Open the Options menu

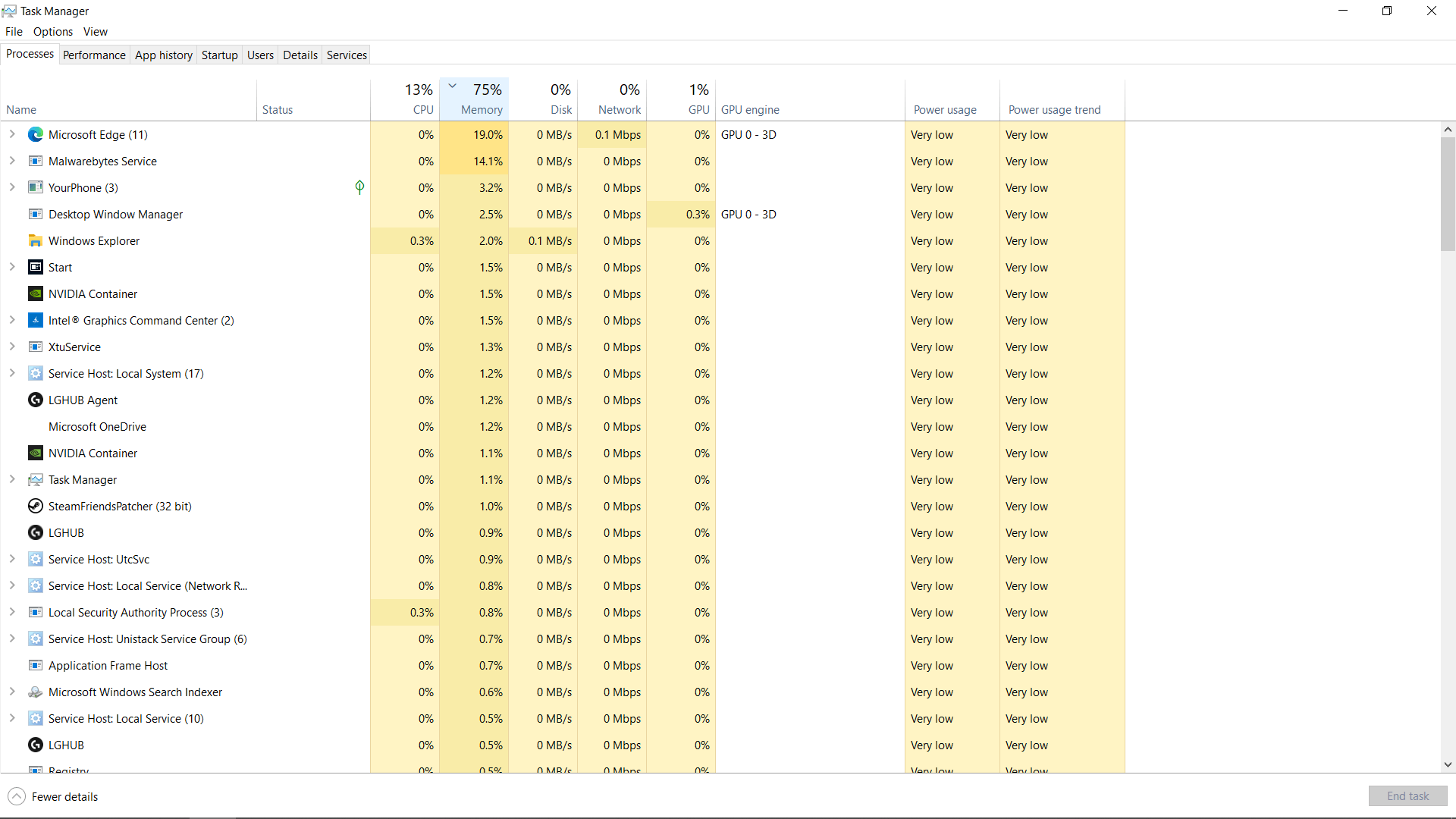[x=53, y=32]
